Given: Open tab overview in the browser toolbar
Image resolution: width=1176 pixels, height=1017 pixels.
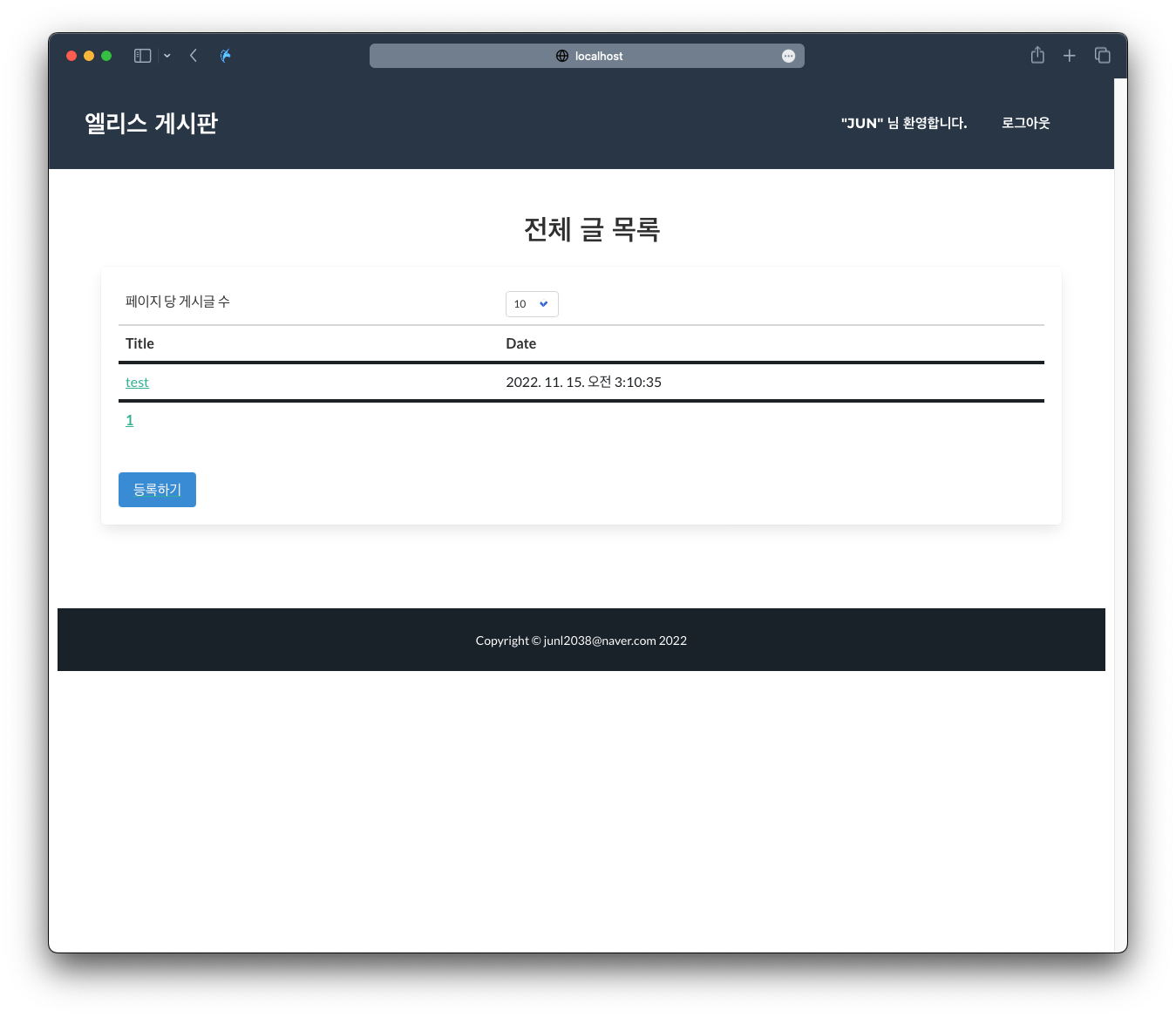Looking at the screenshot, I should [x=1102, y=55].
